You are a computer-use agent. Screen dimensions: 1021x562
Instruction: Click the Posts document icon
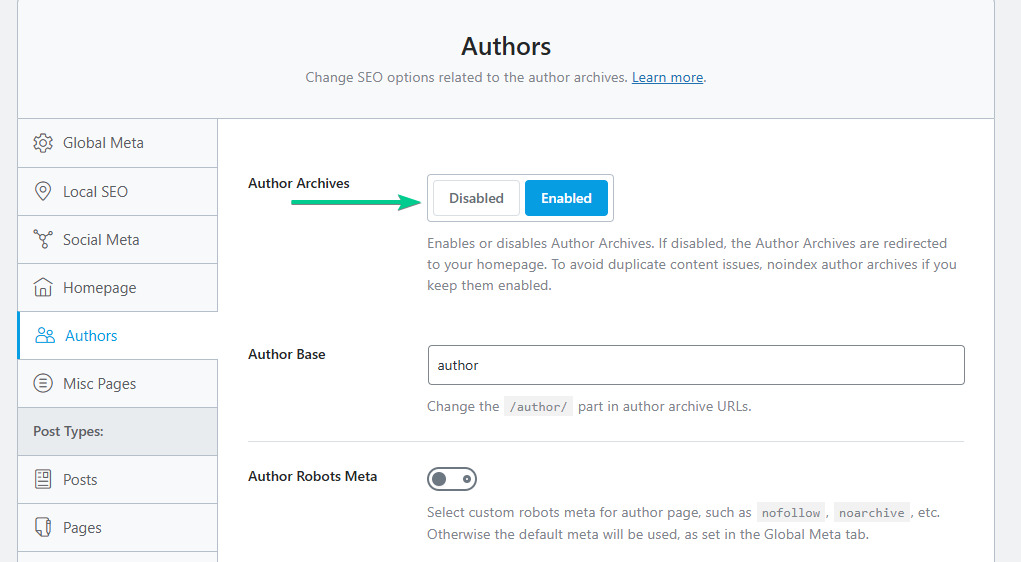point(43,479)
